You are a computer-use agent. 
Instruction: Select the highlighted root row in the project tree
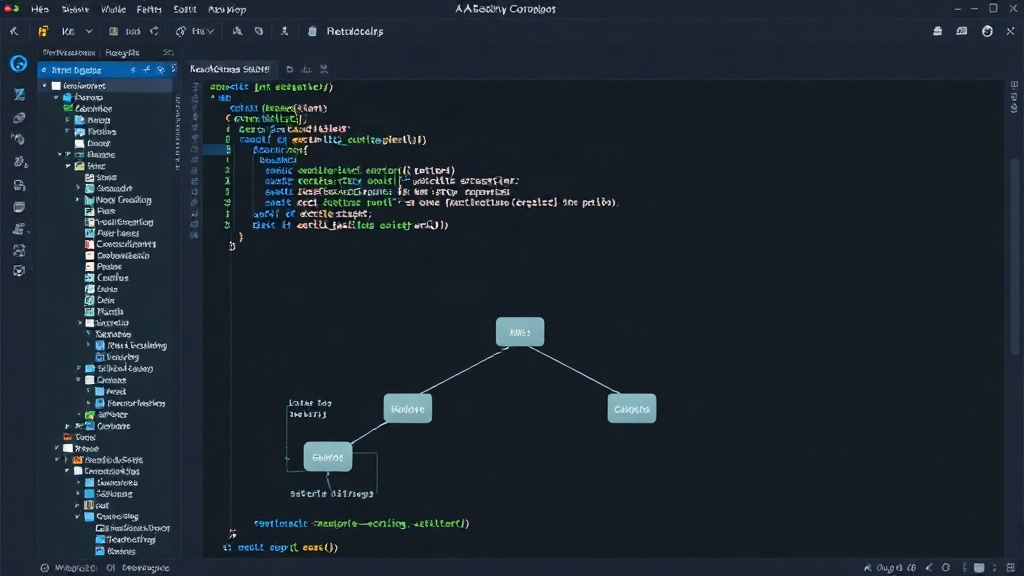coord(105,86)
